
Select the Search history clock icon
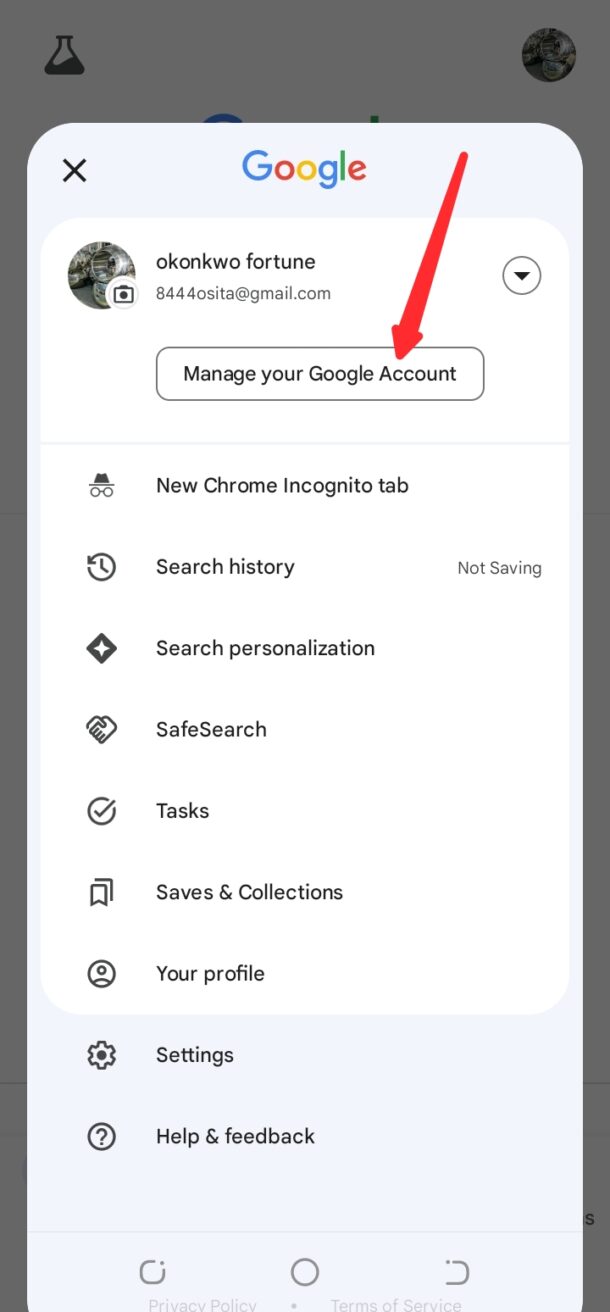101,567
